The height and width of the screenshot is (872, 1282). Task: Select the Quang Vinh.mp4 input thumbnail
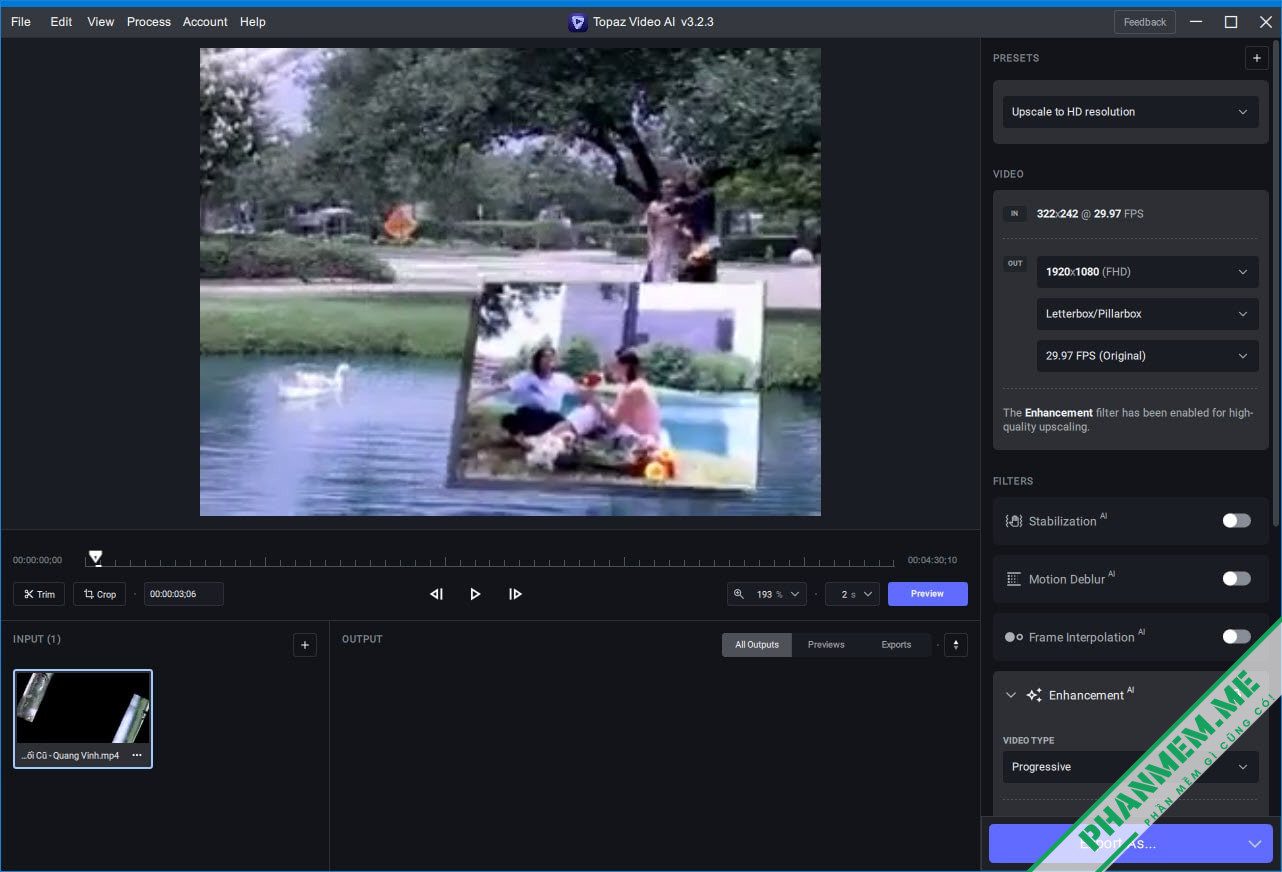83,719
